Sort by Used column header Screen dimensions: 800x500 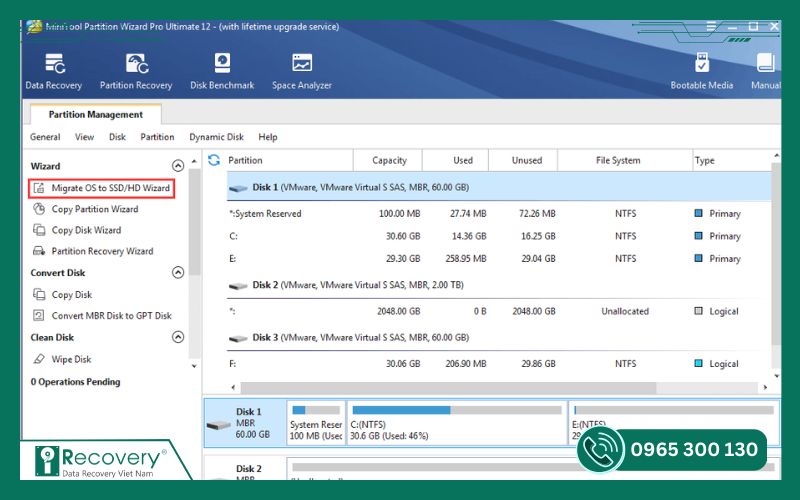point(463,160)
